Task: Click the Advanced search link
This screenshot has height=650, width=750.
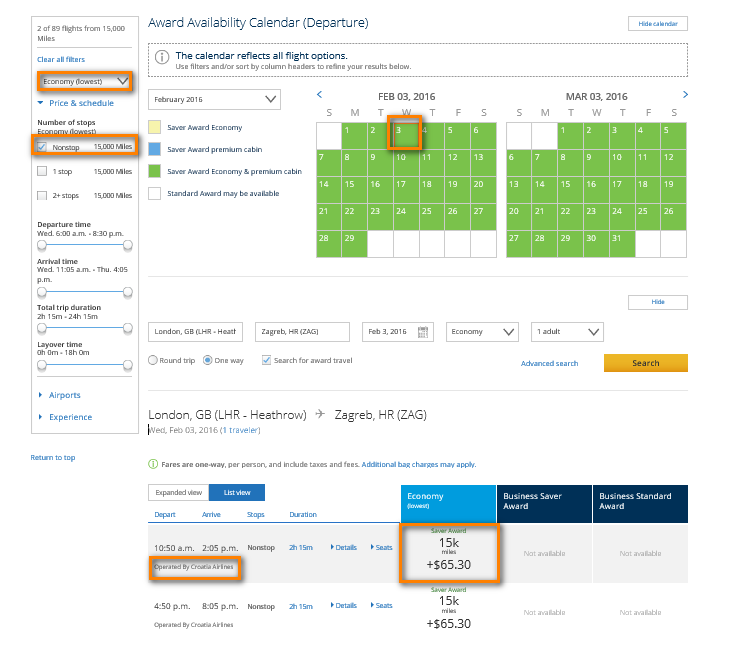Action: click(549, 363)
